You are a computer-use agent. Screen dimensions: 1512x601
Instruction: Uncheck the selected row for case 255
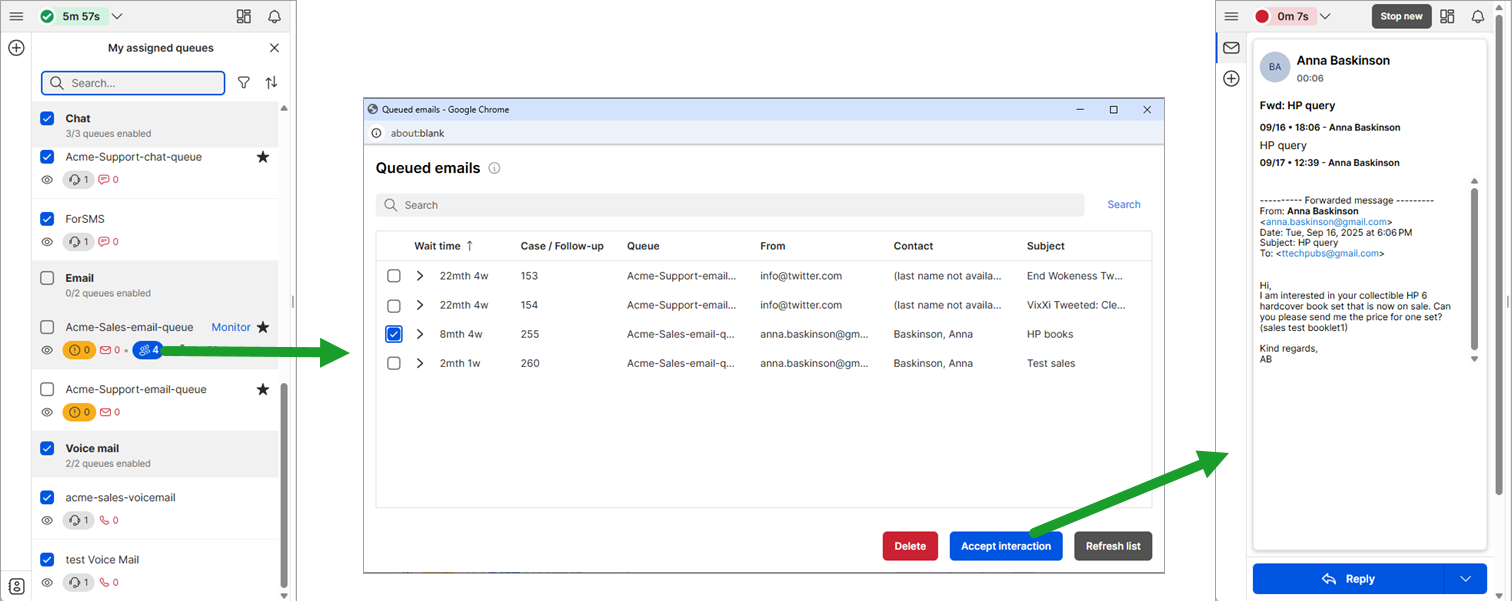(394, 334)
